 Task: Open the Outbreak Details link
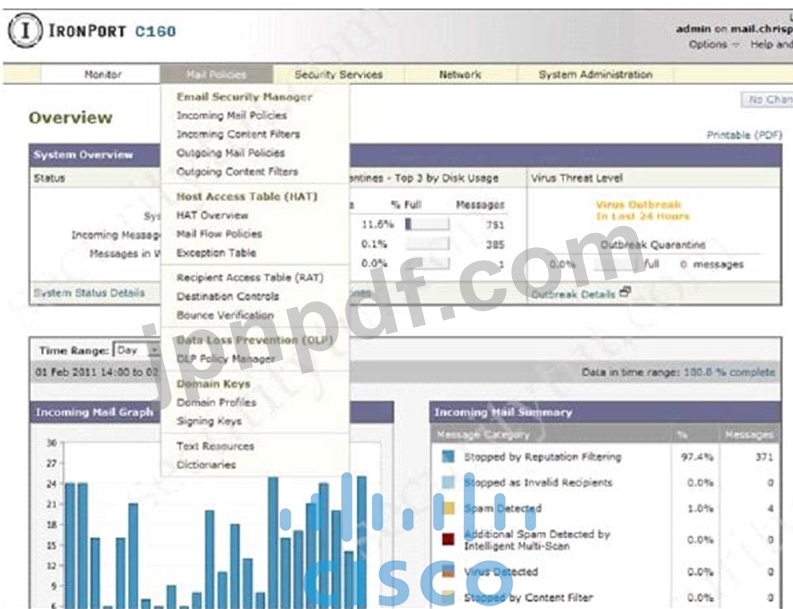[573, 294]
